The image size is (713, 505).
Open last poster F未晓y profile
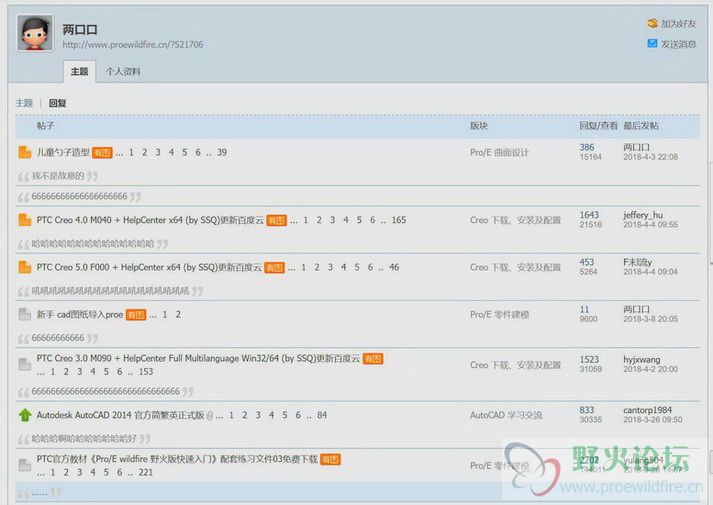(x=637, y=262)
